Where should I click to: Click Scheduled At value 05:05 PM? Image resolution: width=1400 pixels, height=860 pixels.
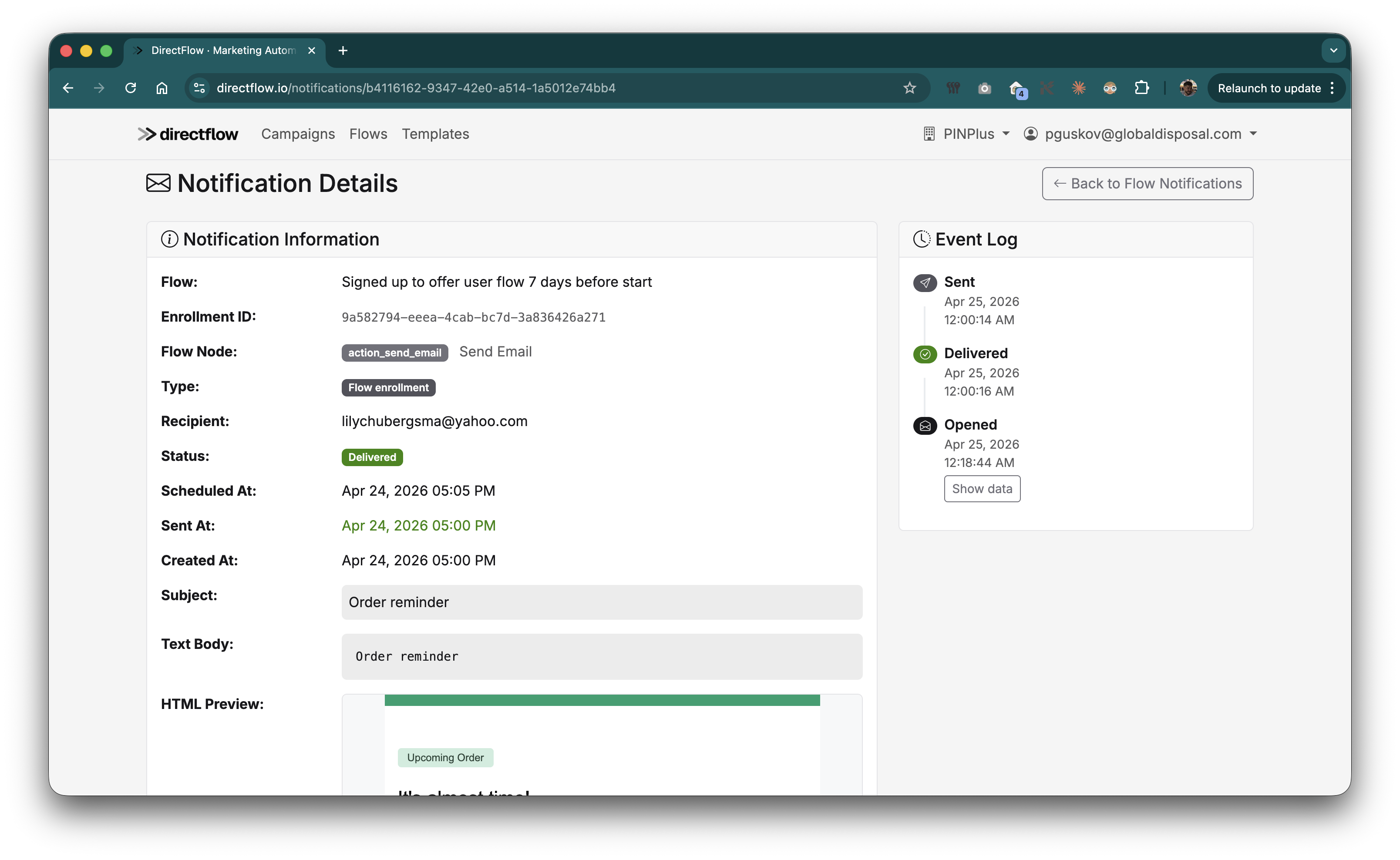[x=419, y=491]
